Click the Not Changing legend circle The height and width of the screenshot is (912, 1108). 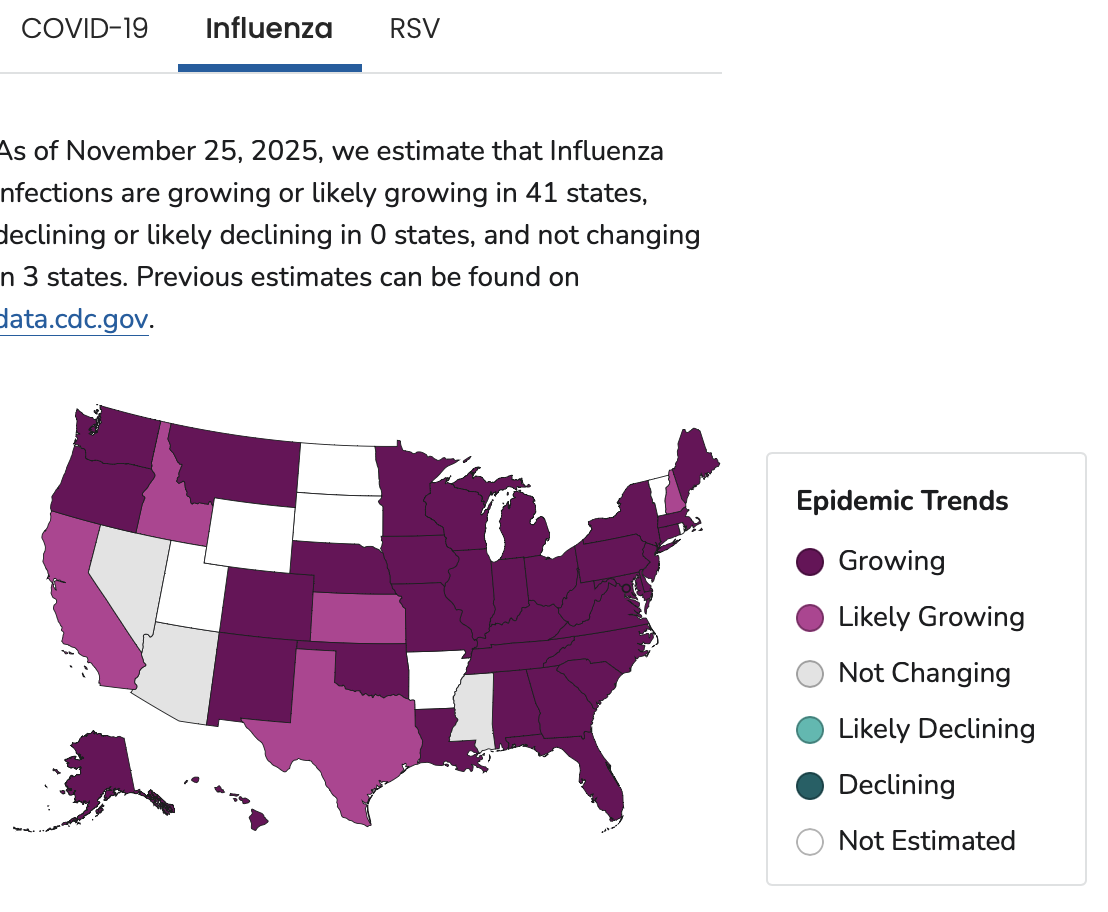(810, 674)
